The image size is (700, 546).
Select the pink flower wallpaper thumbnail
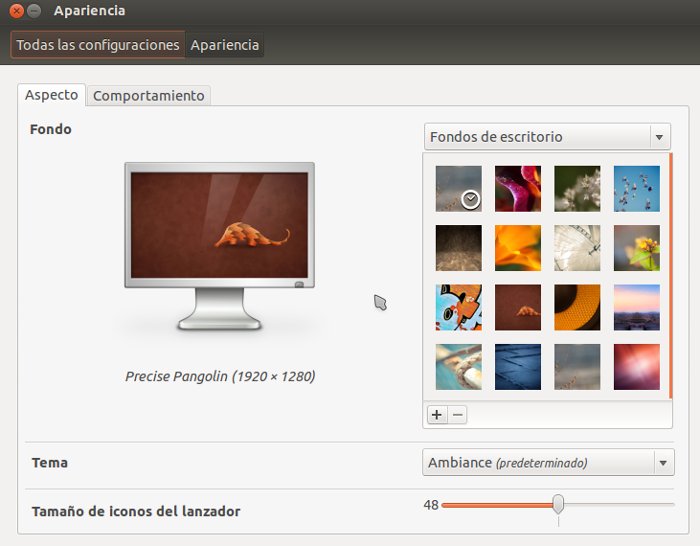point(518,189)
